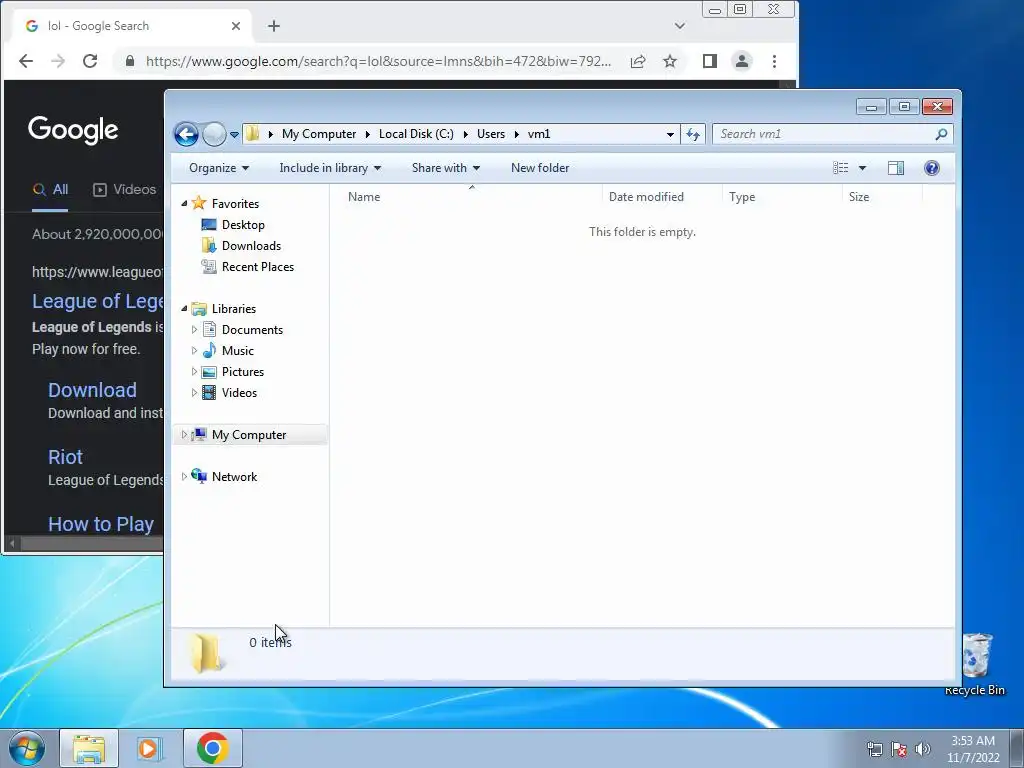Share this page icon in Chrome
Image resolution: width=1024 pixels, height=768 pixels.
coord(638,61)
